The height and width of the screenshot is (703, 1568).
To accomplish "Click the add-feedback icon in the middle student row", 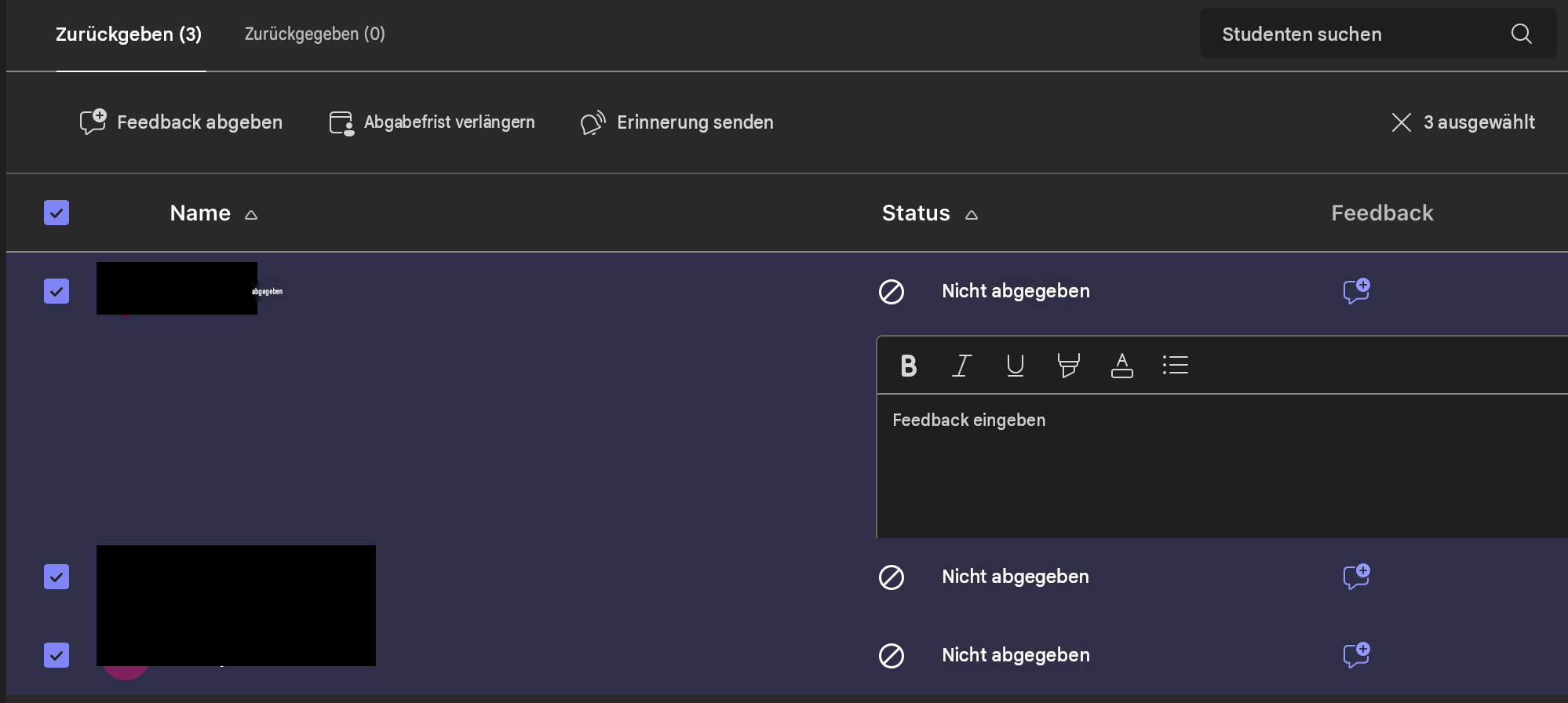I will pyautogui.click(x=1356, y=577).
